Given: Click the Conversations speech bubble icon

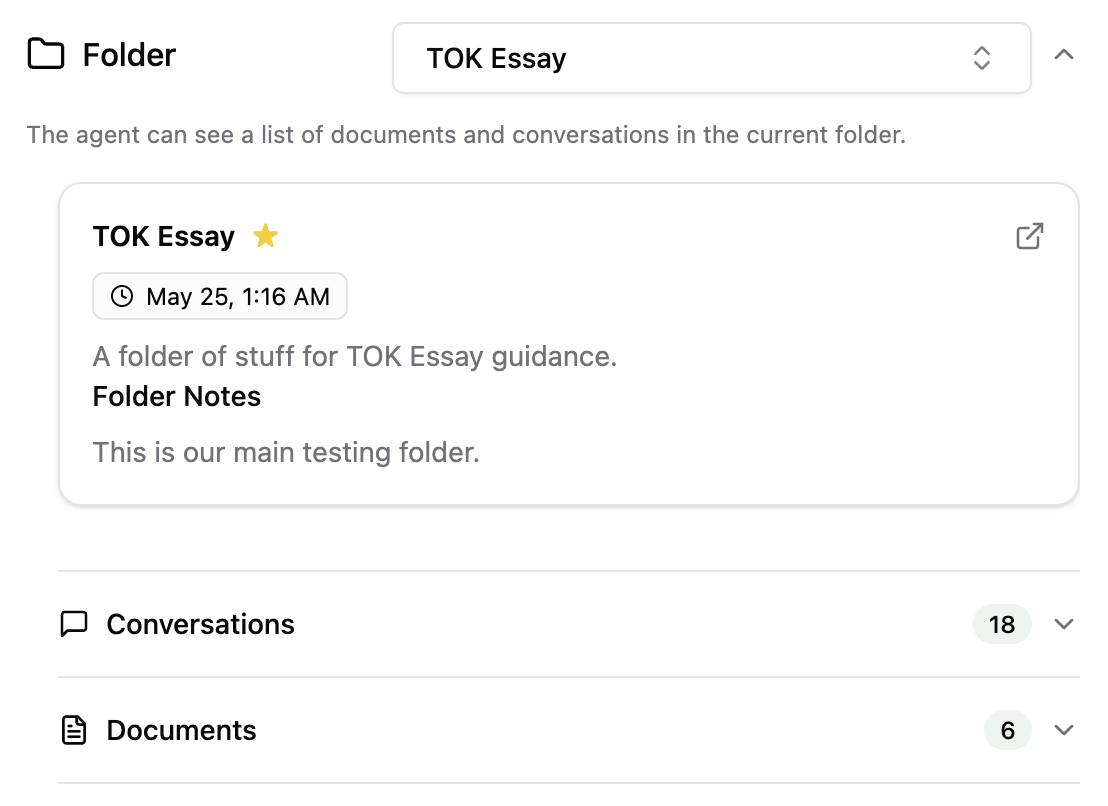Looking at the screenshot, I should click(74, 623).
